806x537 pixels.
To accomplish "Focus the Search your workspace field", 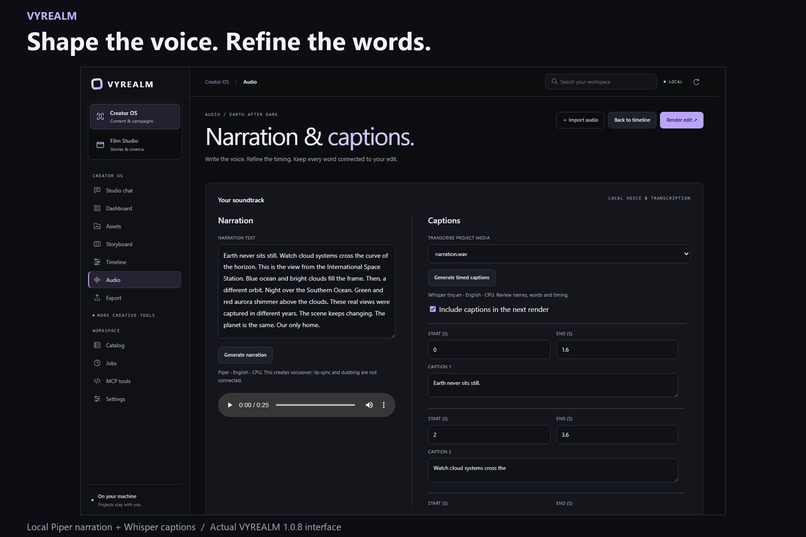I will pos(601,82).
